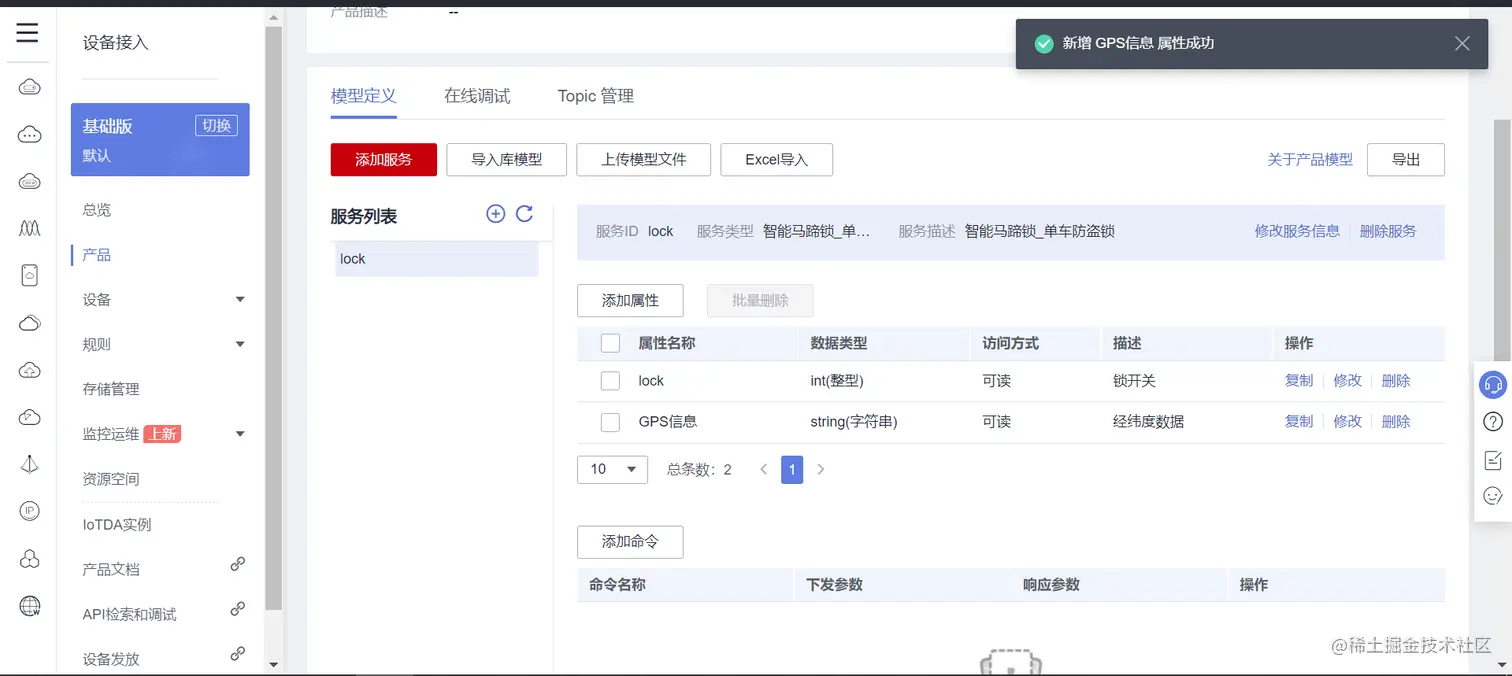
Task: Open 存储管理 in the sidebar
Action: [111, 389]
